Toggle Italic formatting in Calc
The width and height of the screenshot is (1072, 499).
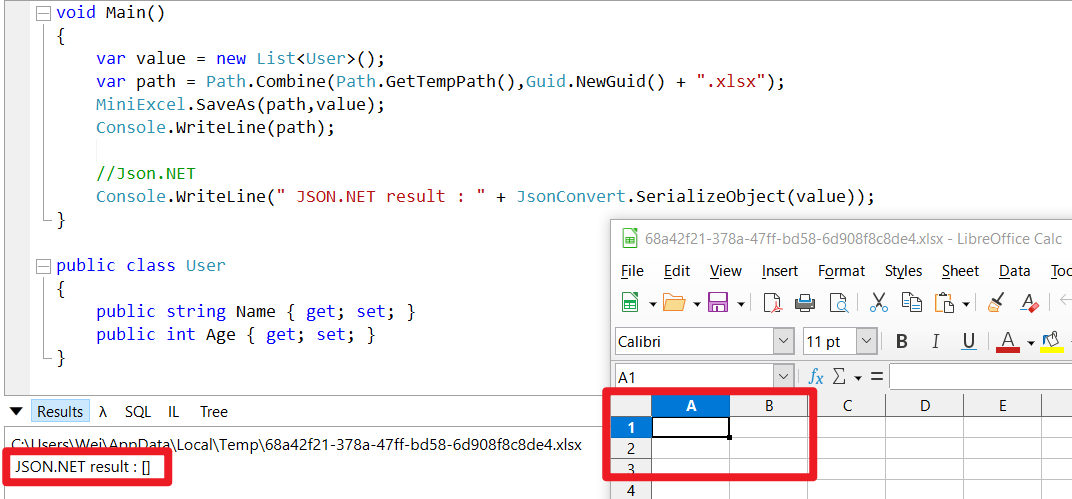pos(935,341)
